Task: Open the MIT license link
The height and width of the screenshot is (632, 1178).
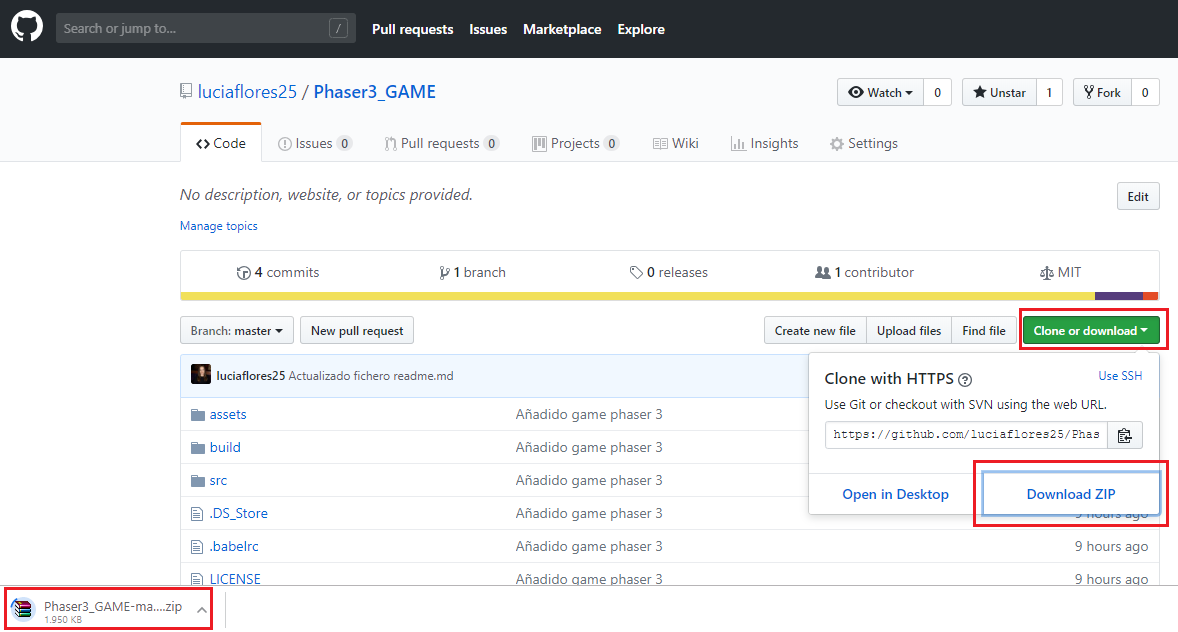Action: tap(1060, 272)
